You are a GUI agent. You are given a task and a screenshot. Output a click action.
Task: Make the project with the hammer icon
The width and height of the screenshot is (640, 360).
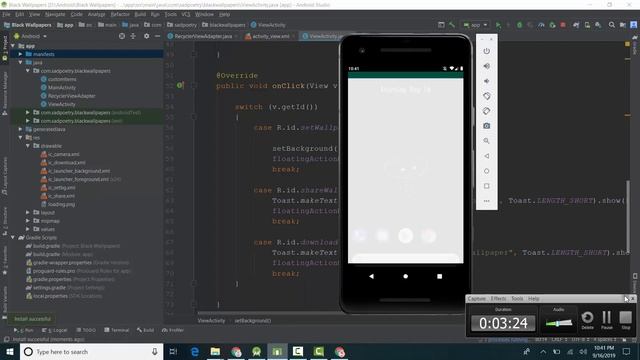pos(452,25)
